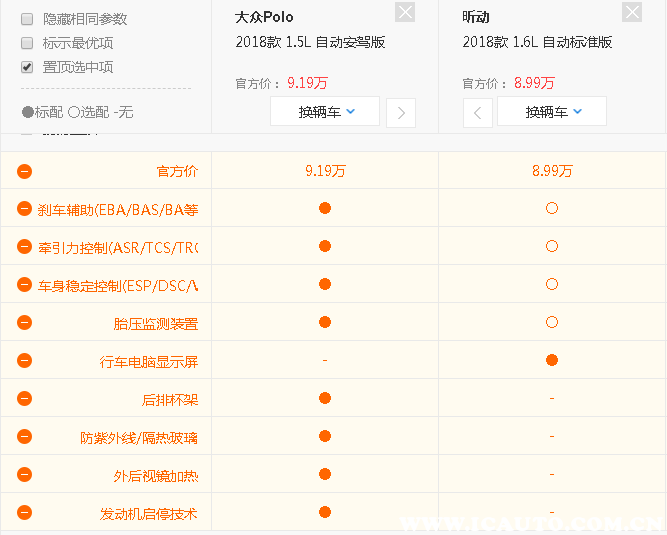Select 外后视镜加热 row label
Image resolution: width=667 pixels, height=535 pixels.
click(x=156, y=476)
